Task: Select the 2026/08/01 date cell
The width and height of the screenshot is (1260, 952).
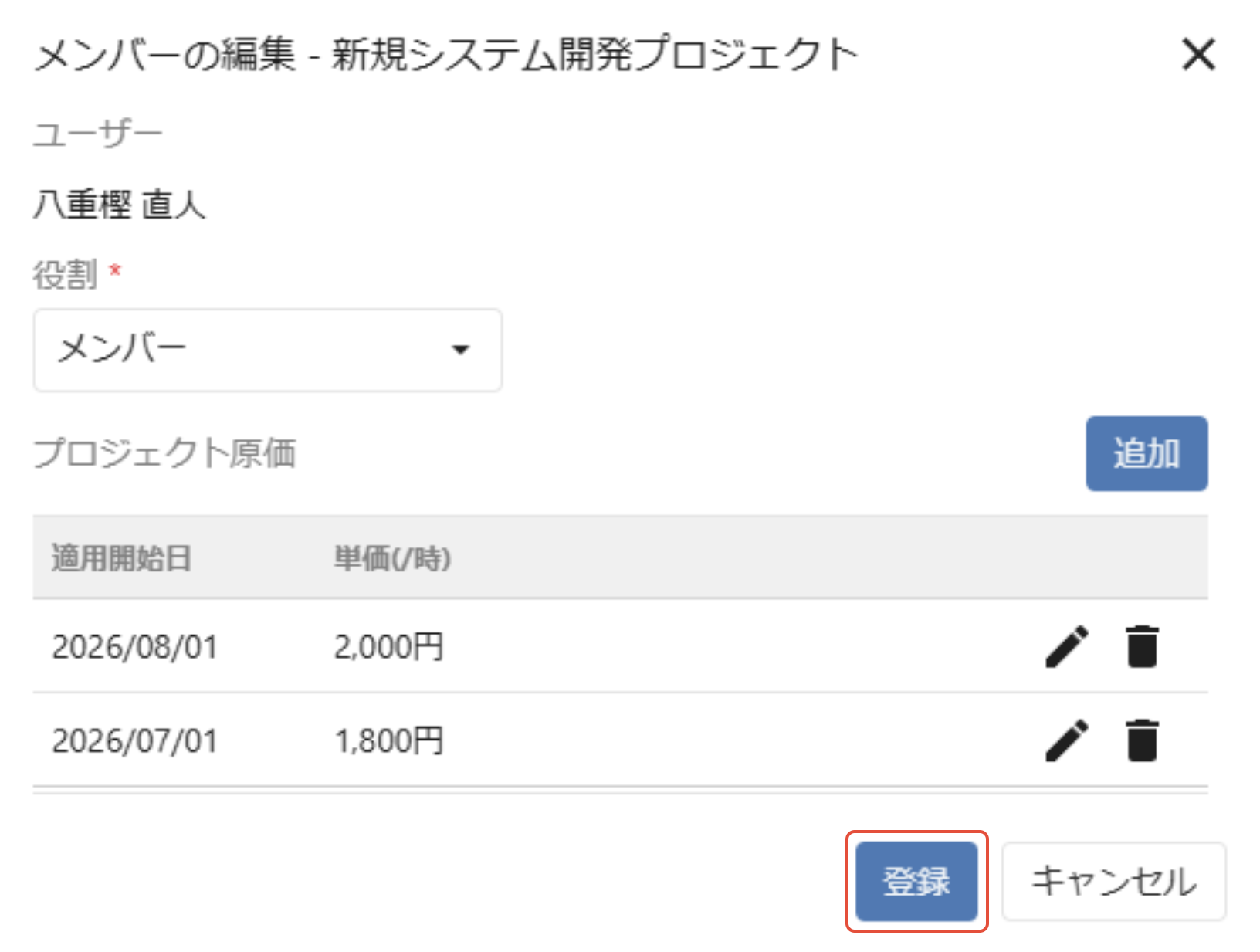Action: pos(134,646)
